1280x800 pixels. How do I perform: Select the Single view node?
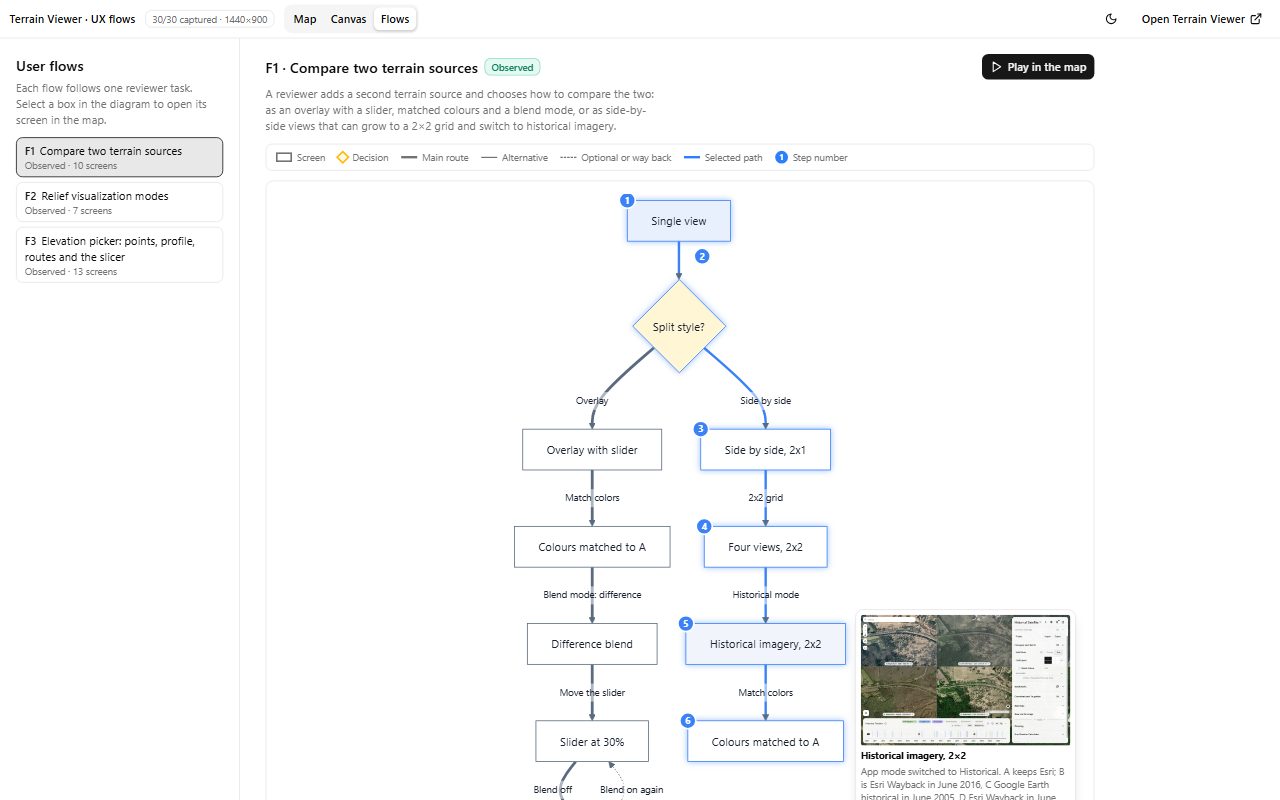coord(679,221)
